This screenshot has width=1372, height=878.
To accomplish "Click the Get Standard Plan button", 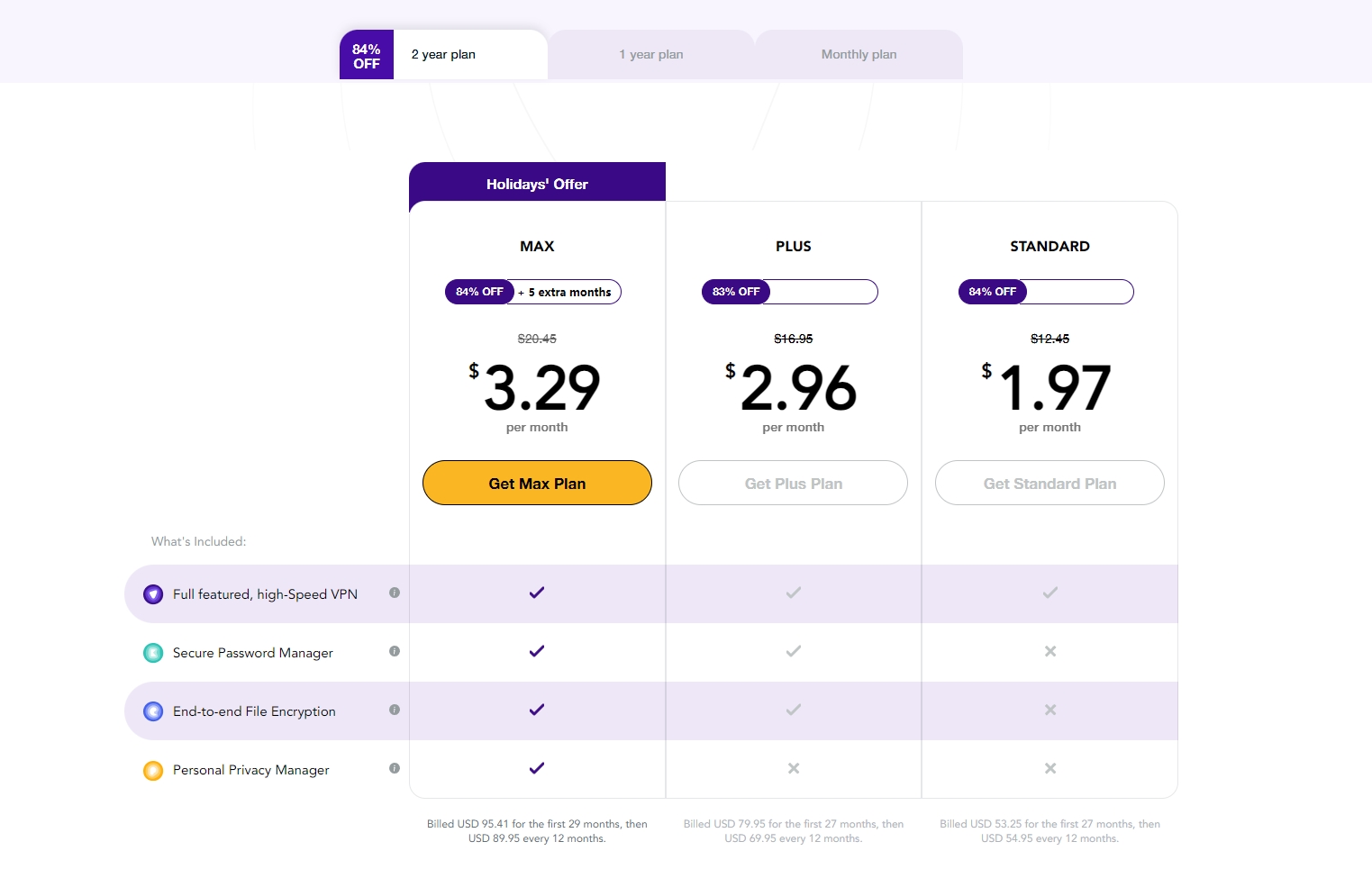I will (1049, 483).
